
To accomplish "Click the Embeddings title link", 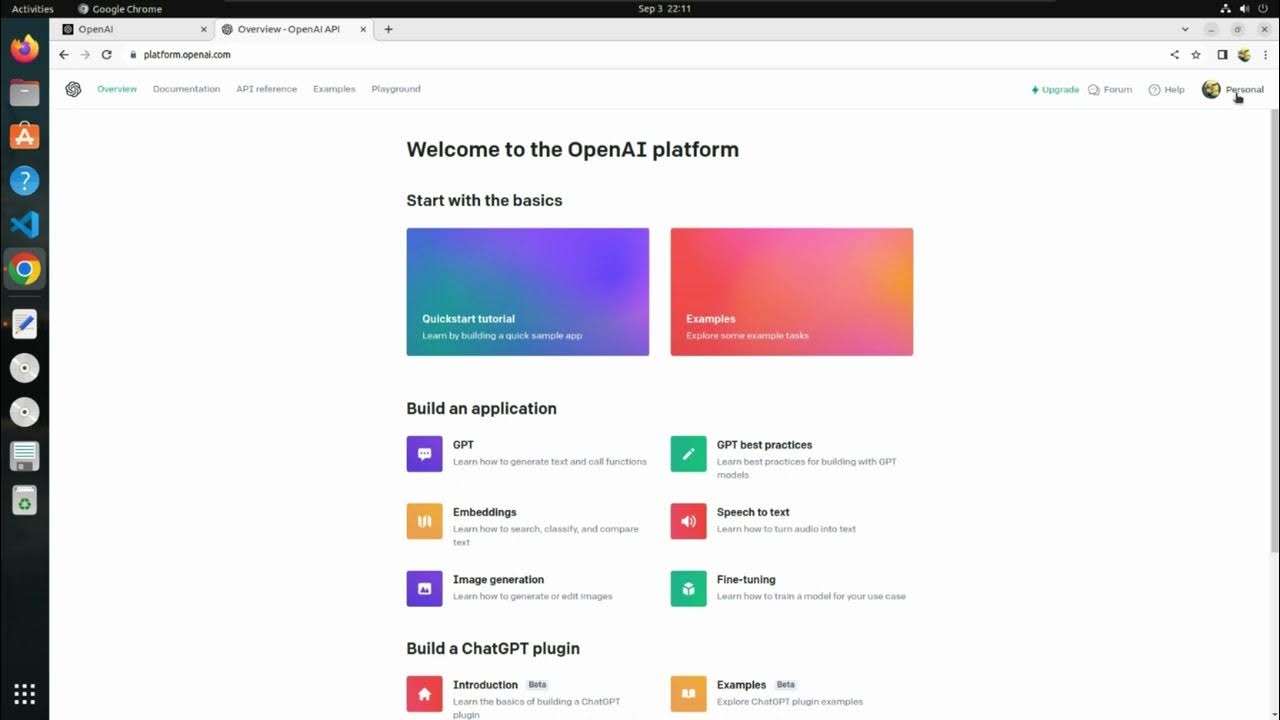I will [x=484, y=512].
